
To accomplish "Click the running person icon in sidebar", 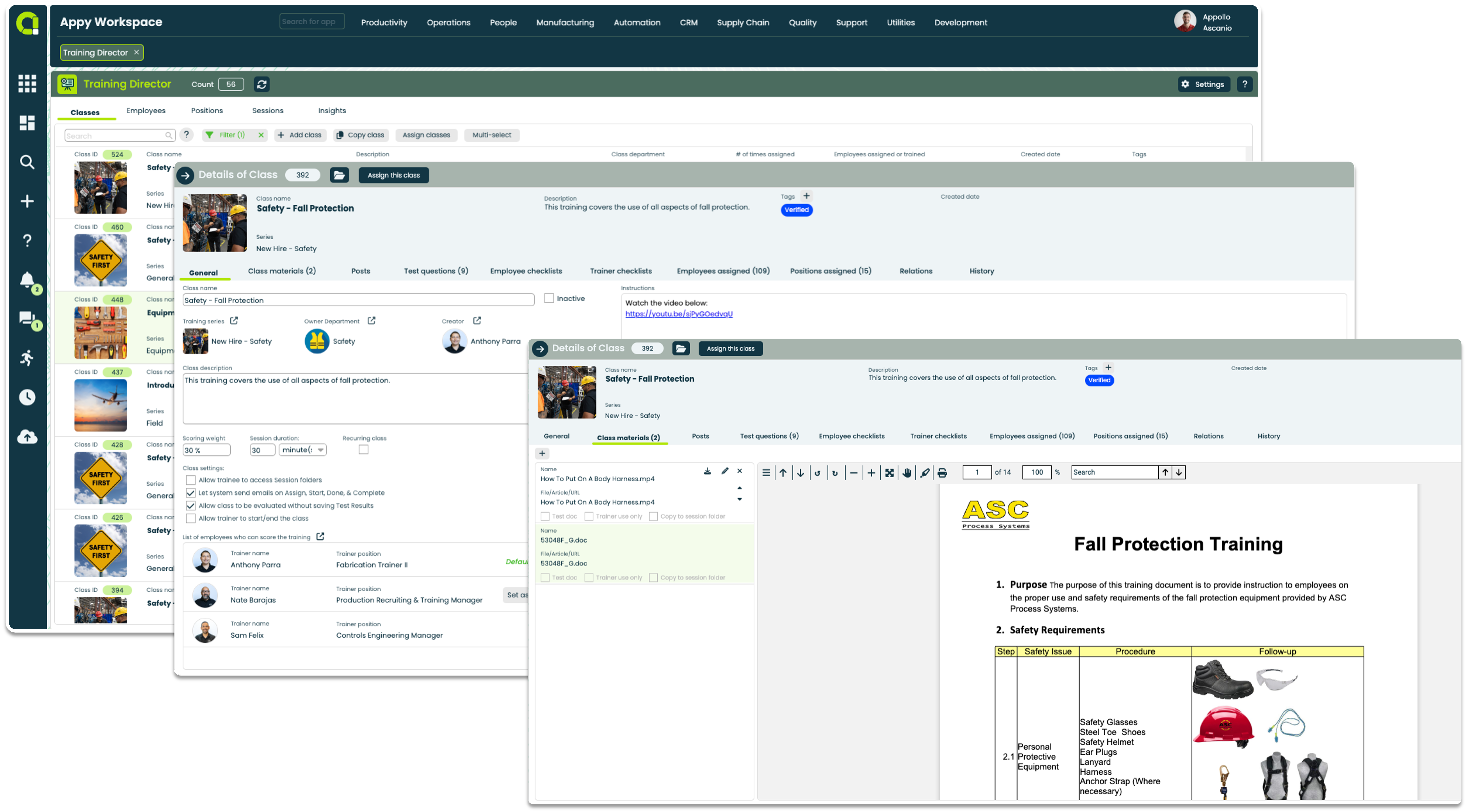I will pos(27,358).
